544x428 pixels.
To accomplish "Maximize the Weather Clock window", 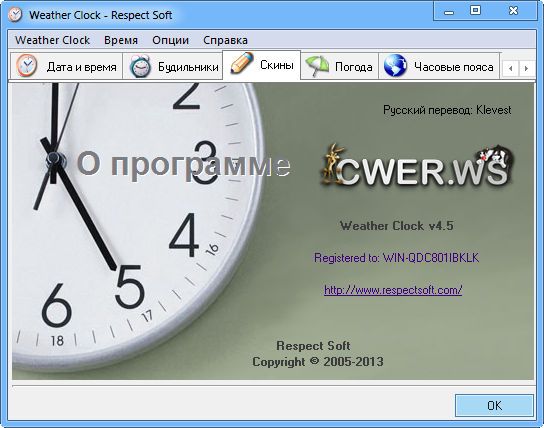I will tap(475, 11).
